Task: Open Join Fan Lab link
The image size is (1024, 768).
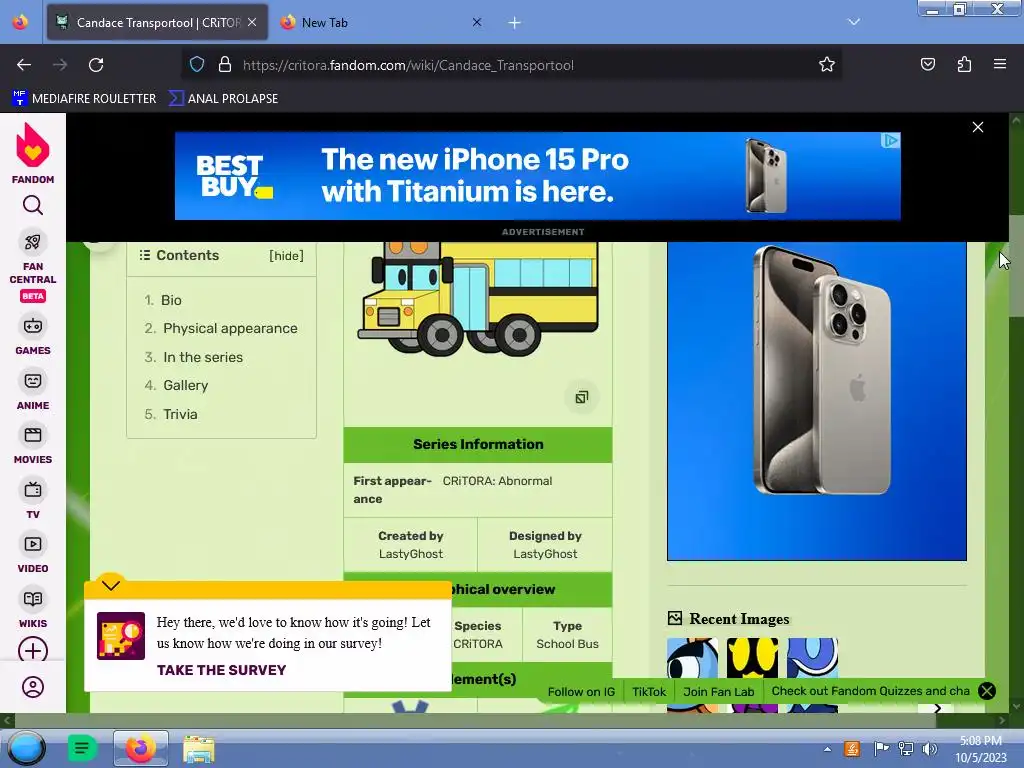Action: [718, 692]
